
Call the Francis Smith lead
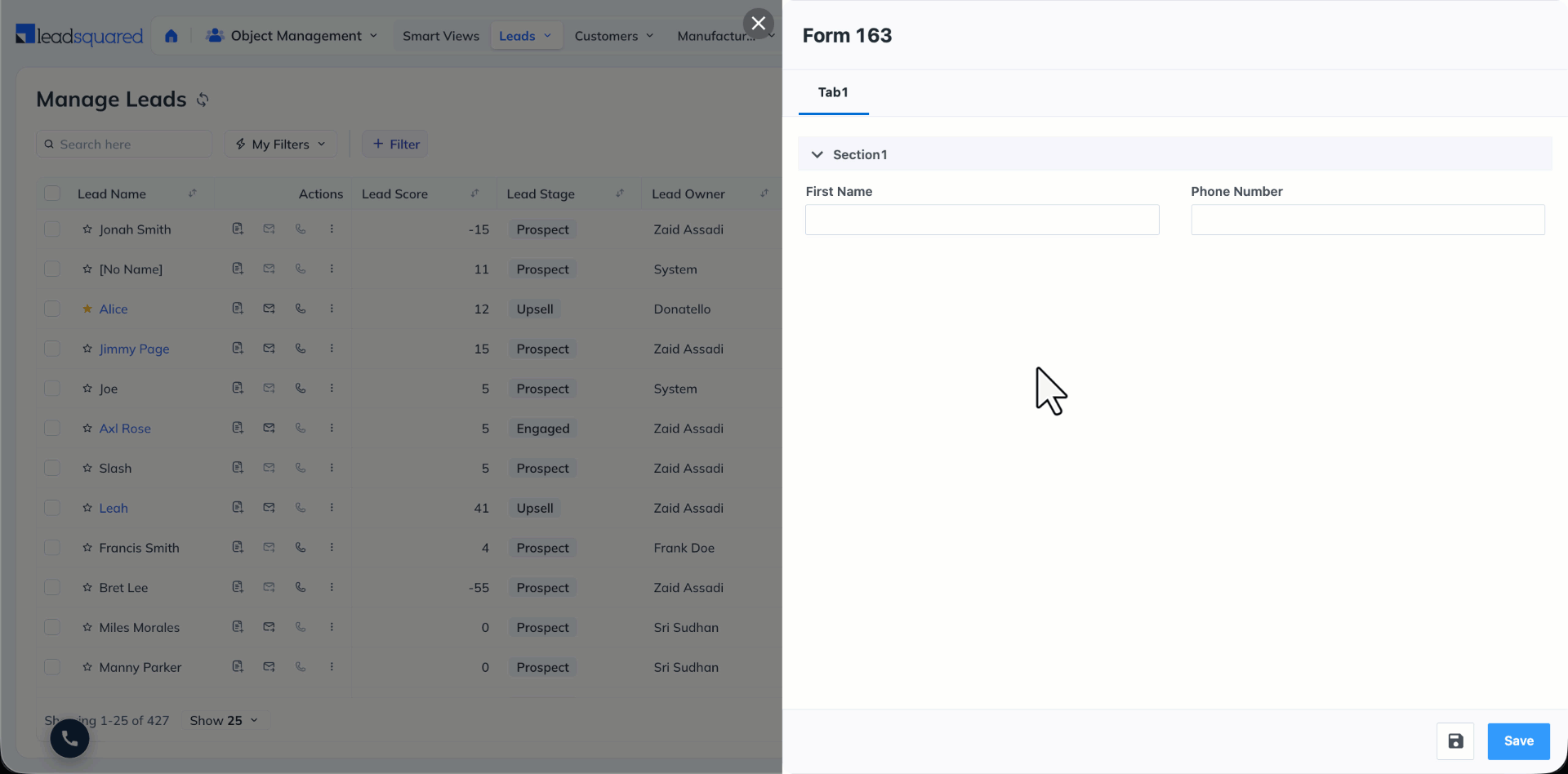(x=301, y=548)
